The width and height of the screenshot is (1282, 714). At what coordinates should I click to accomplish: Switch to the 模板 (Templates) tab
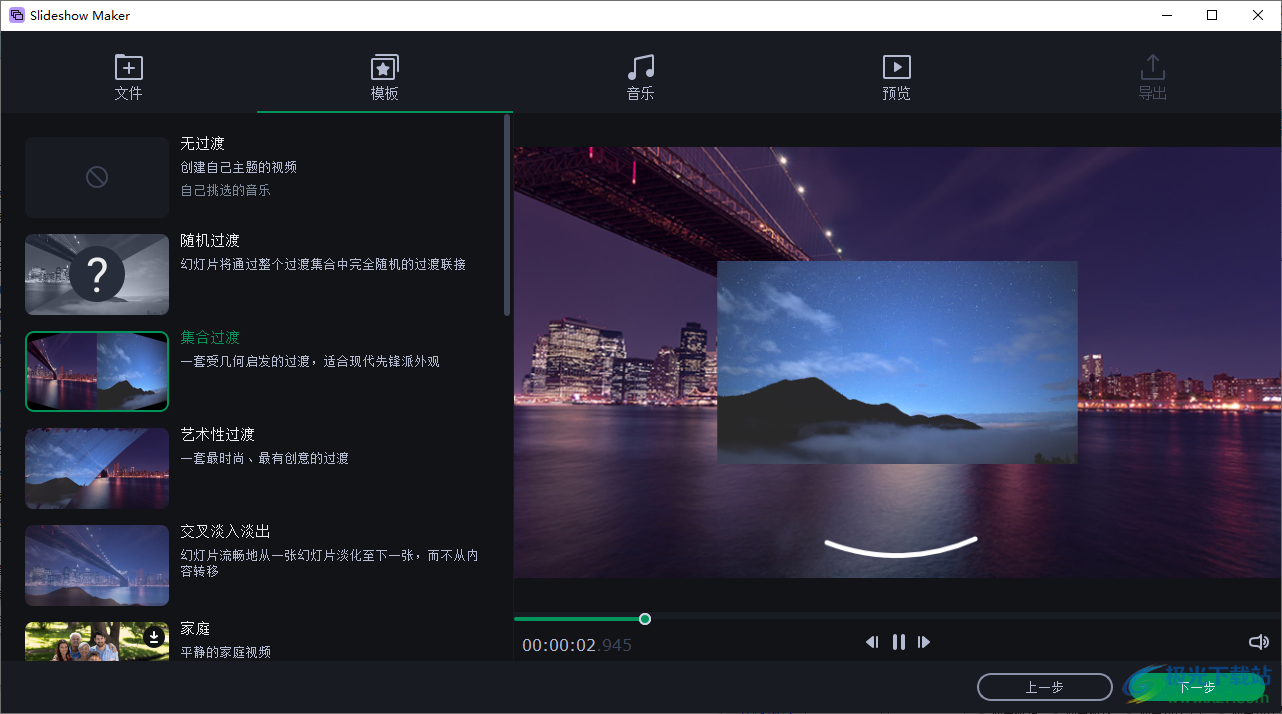[x=384, y=77]
